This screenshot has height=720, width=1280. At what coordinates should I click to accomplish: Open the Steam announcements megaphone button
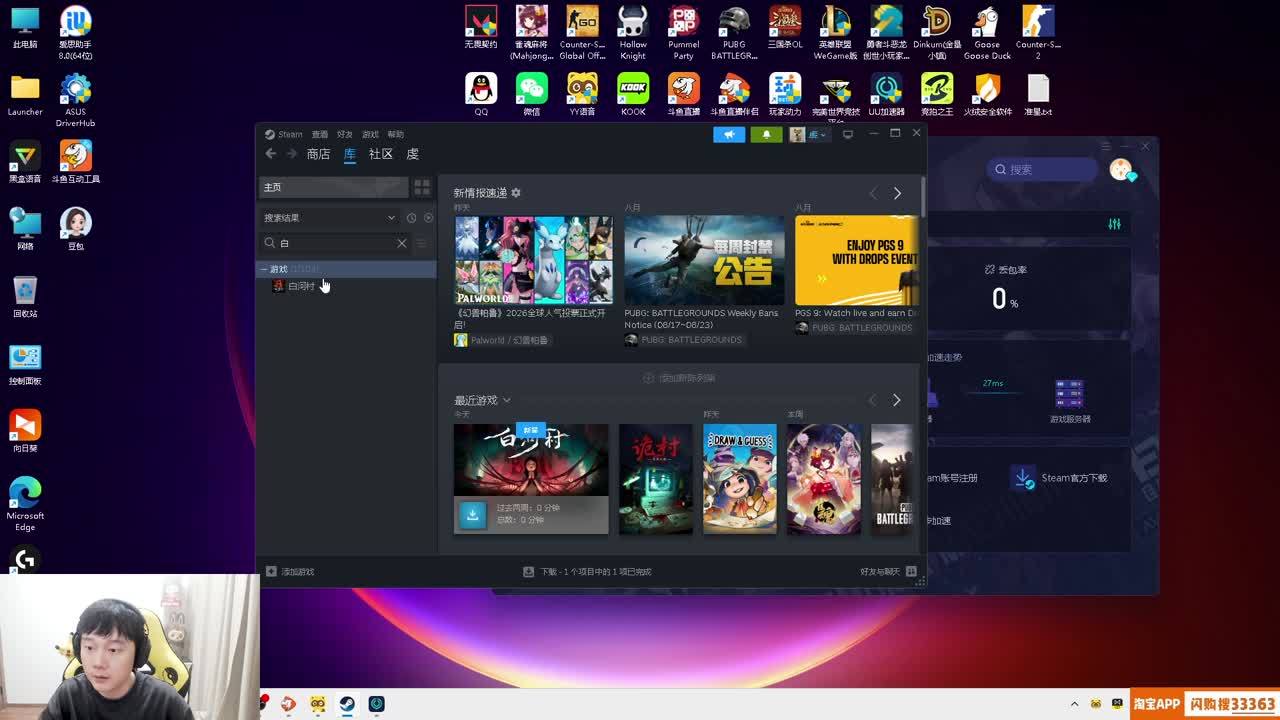pyautogui.click(x=729, y=134)
